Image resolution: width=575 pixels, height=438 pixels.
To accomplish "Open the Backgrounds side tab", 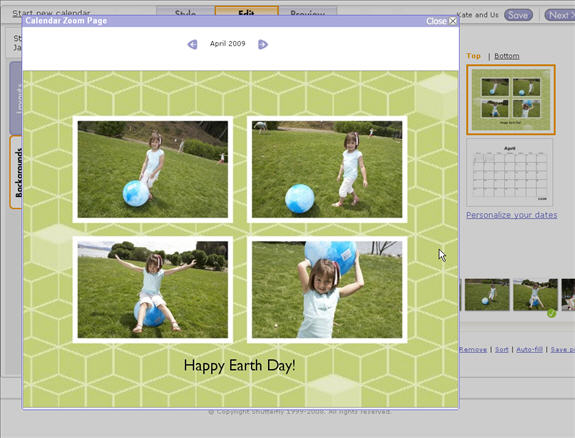I will click(x=16, y=172).
